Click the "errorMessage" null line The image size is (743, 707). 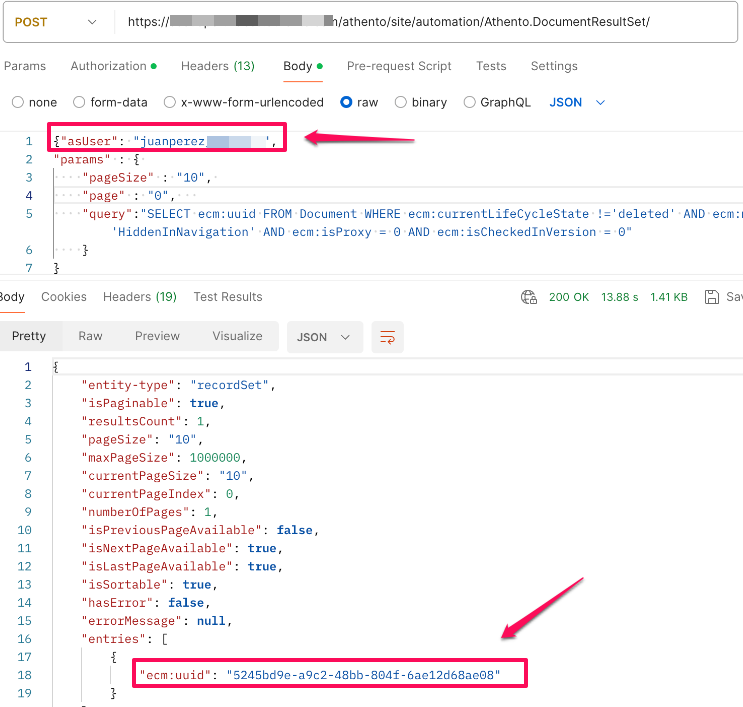pos(156,621)
